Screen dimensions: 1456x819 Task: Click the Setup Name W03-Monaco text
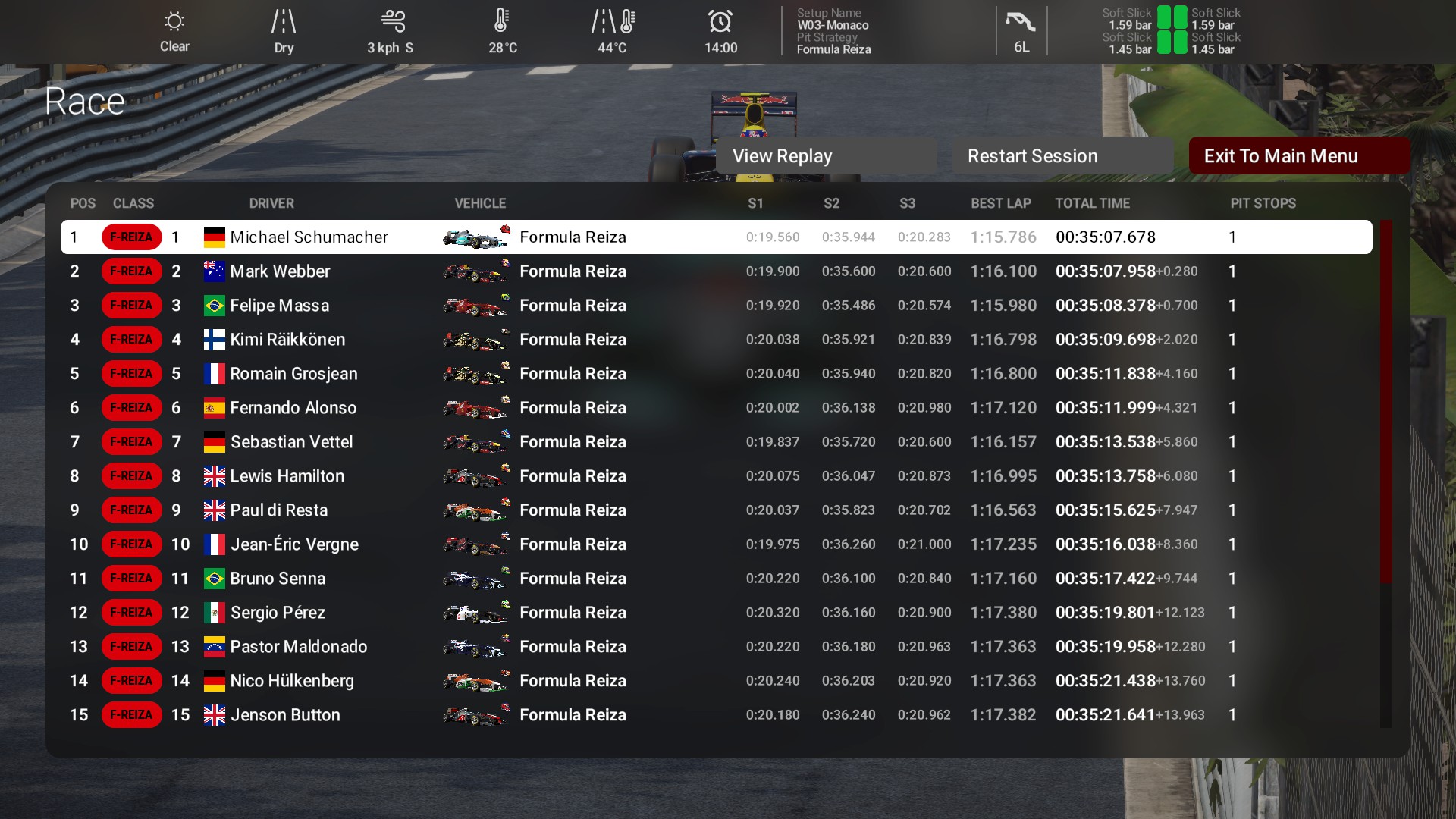pyautogui.click(x=833, y=25)
